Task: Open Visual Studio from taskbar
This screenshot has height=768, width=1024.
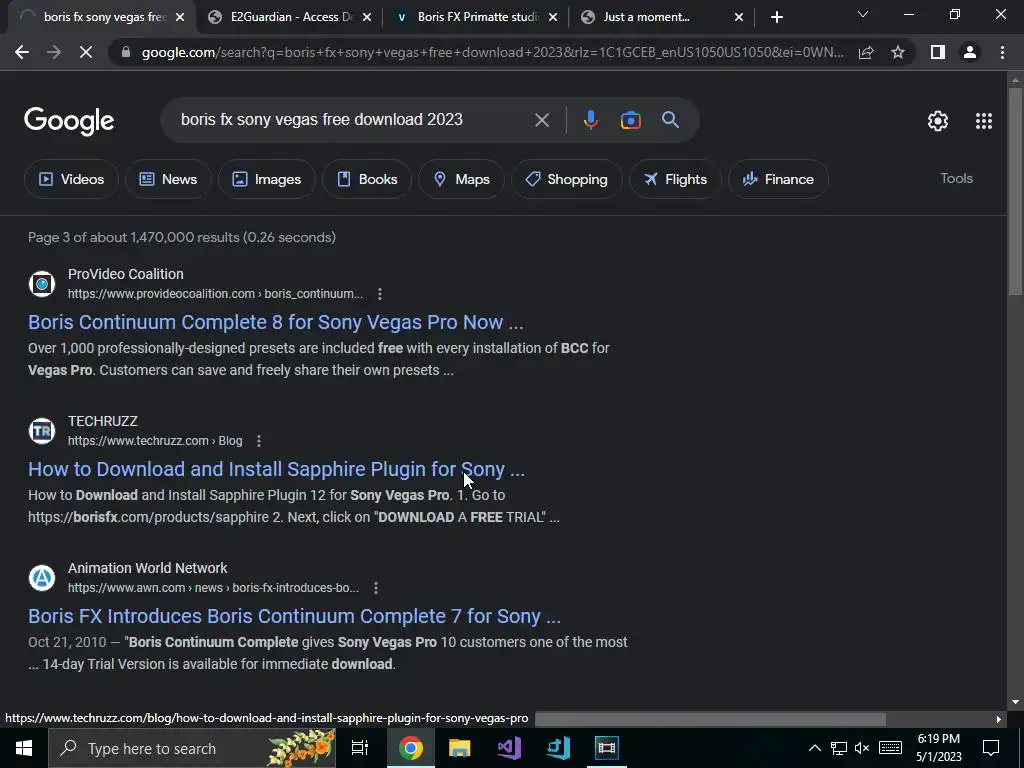Action: click(509, 748)
